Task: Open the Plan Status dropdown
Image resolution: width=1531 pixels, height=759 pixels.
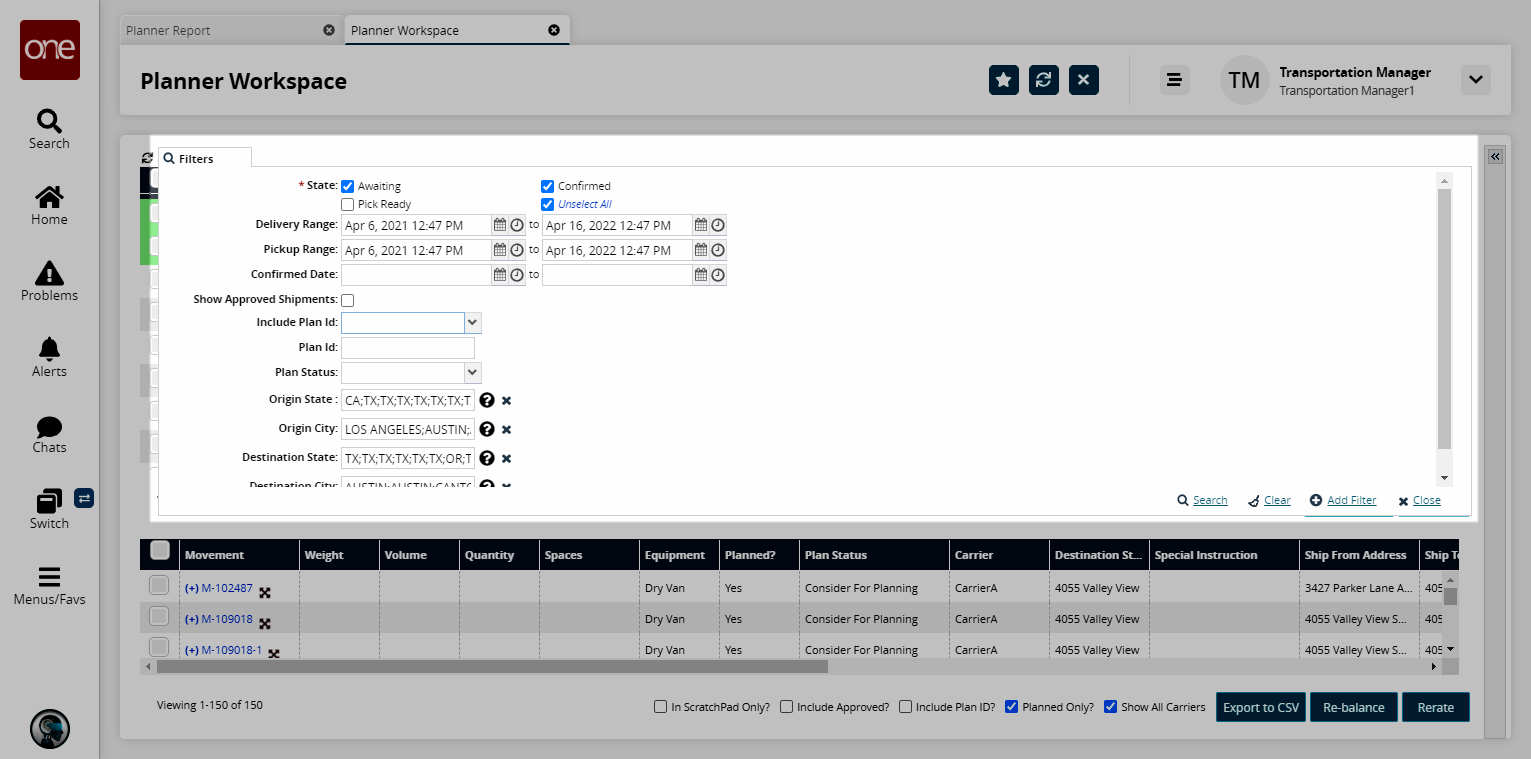Action: click(473, 372)
